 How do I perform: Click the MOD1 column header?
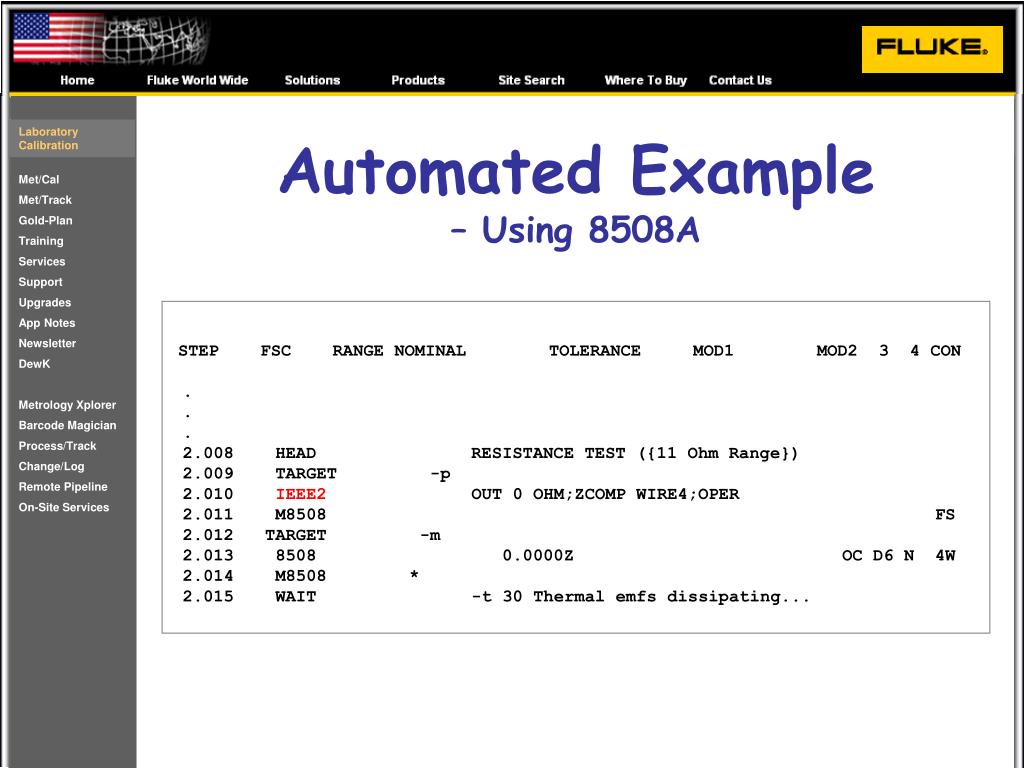click(x=712, y=351)
